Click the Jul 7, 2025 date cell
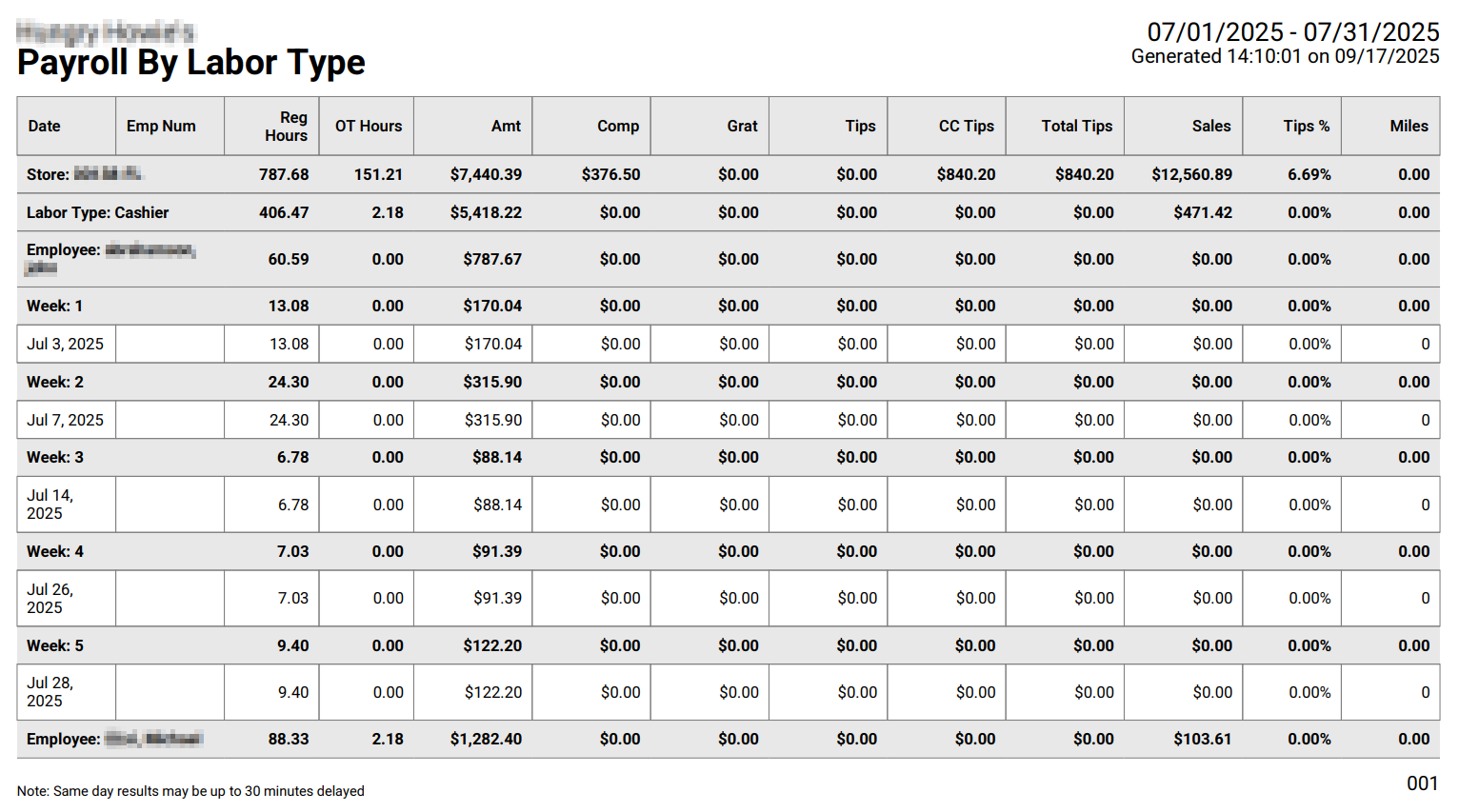The width and height of the screenshot is (1459, 812). 66,420
